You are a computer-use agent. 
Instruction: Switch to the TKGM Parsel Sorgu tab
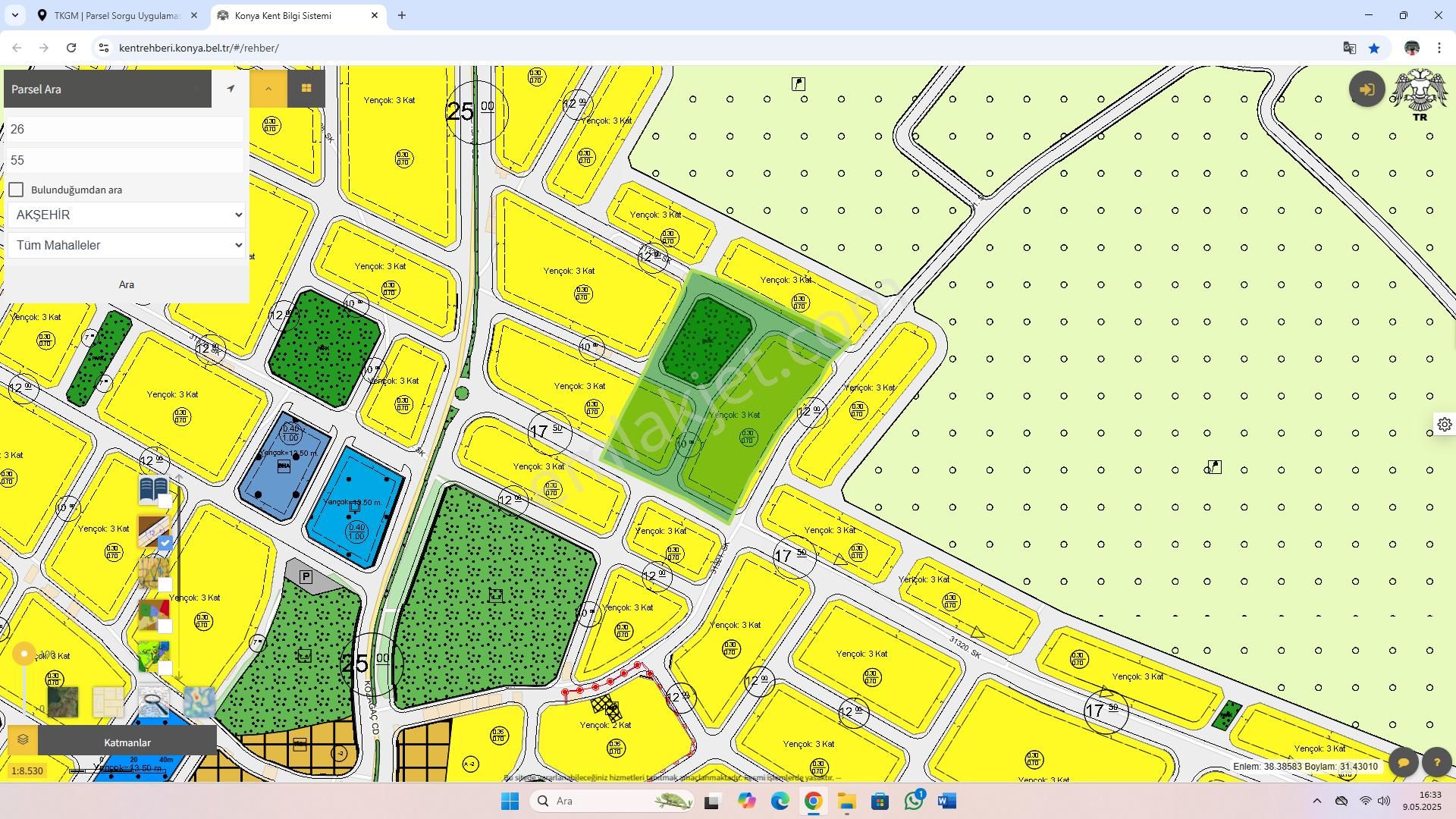click(118, 15)
